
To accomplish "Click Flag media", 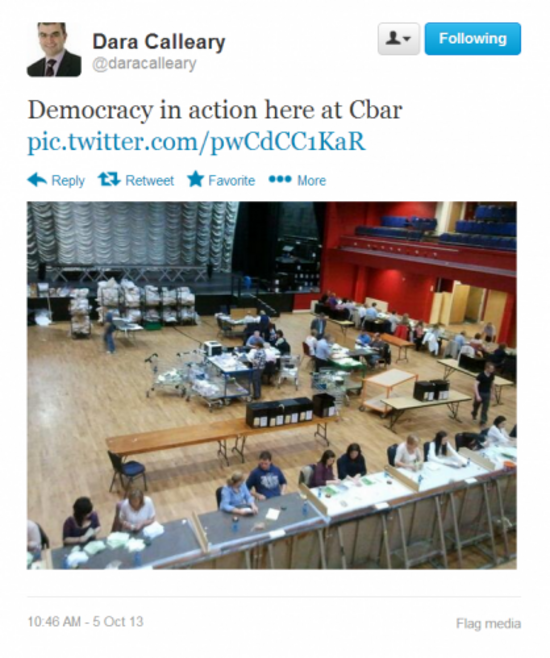I will (x=488, y=624).
